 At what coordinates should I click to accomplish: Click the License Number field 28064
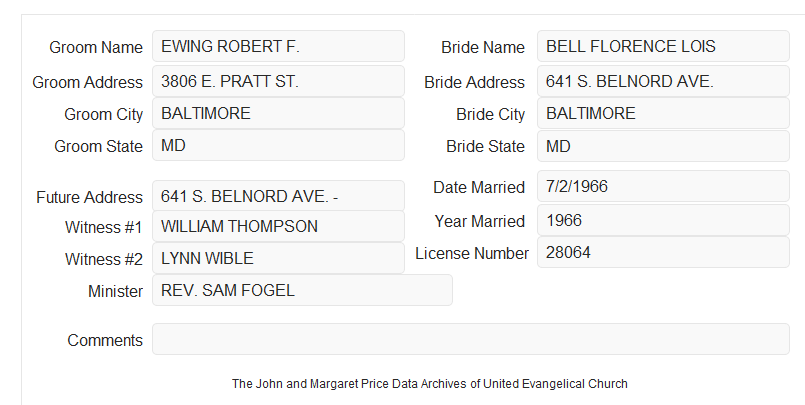(x=663, y=252)
